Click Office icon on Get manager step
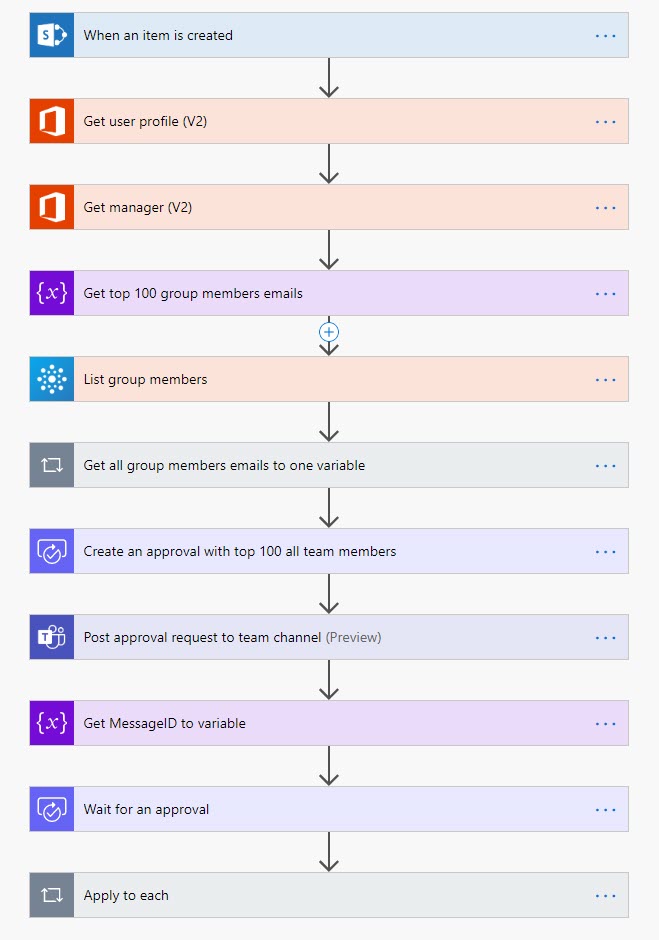Screen dimensions: 659x940 click(51, 207)
